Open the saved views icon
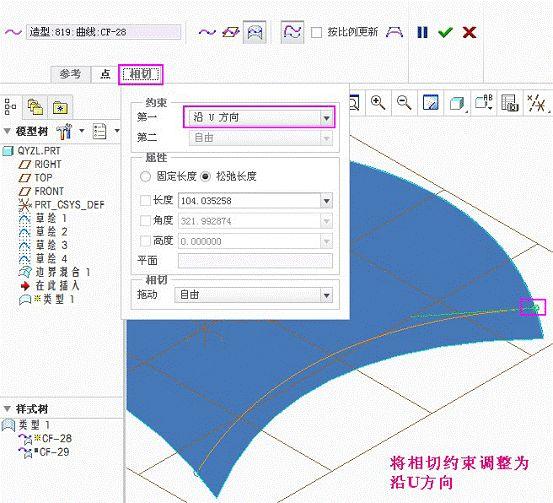Viewport: 553px width, 503px height. [484, 102]
